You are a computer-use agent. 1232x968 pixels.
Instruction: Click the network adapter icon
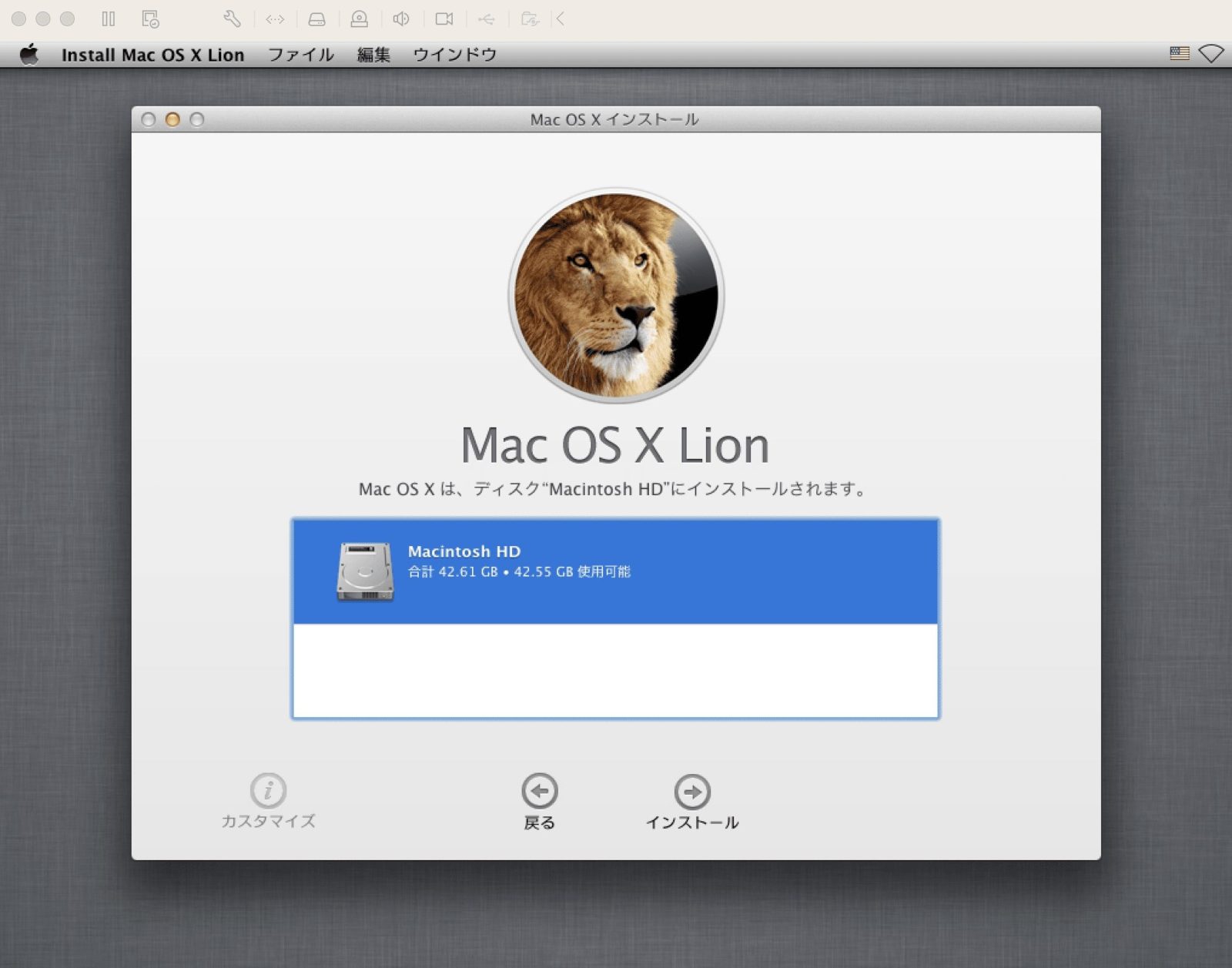[275, 19]
